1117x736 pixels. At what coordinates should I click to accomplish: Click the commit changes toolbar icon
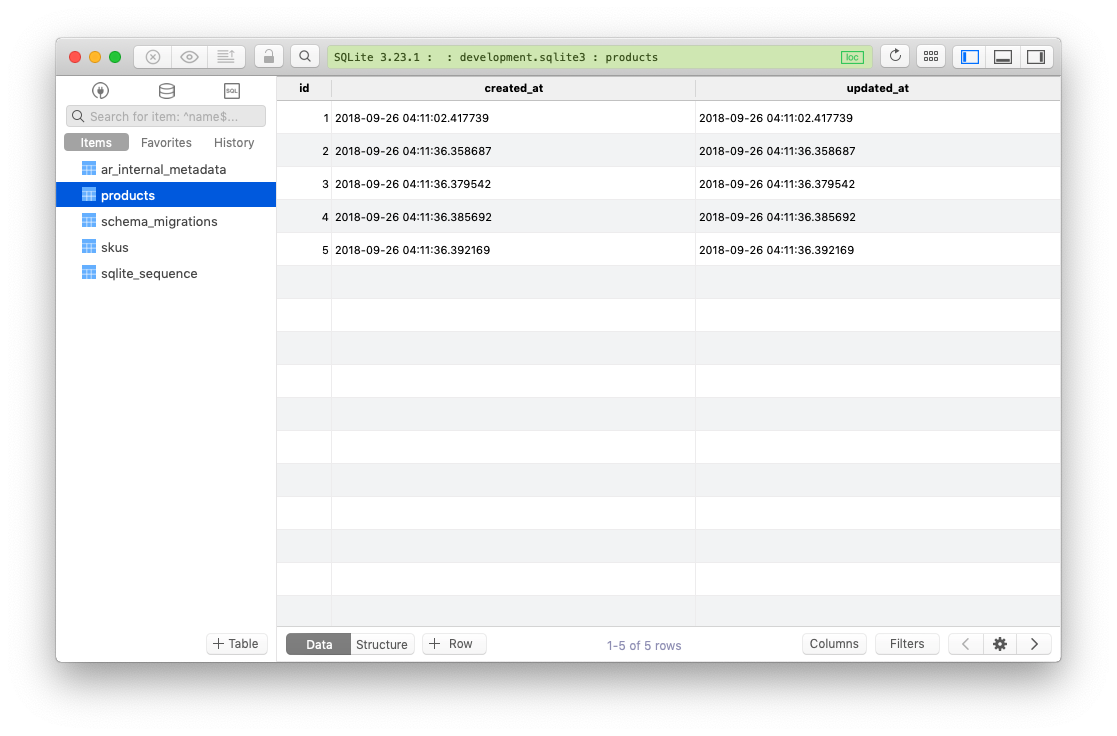[227, 57]
